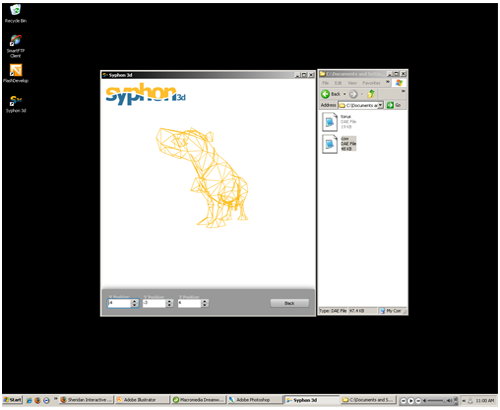Click the '47.4 KB' status bar entry
The height and width of the screenshot is (410, 500).
(x=357, y=311)
